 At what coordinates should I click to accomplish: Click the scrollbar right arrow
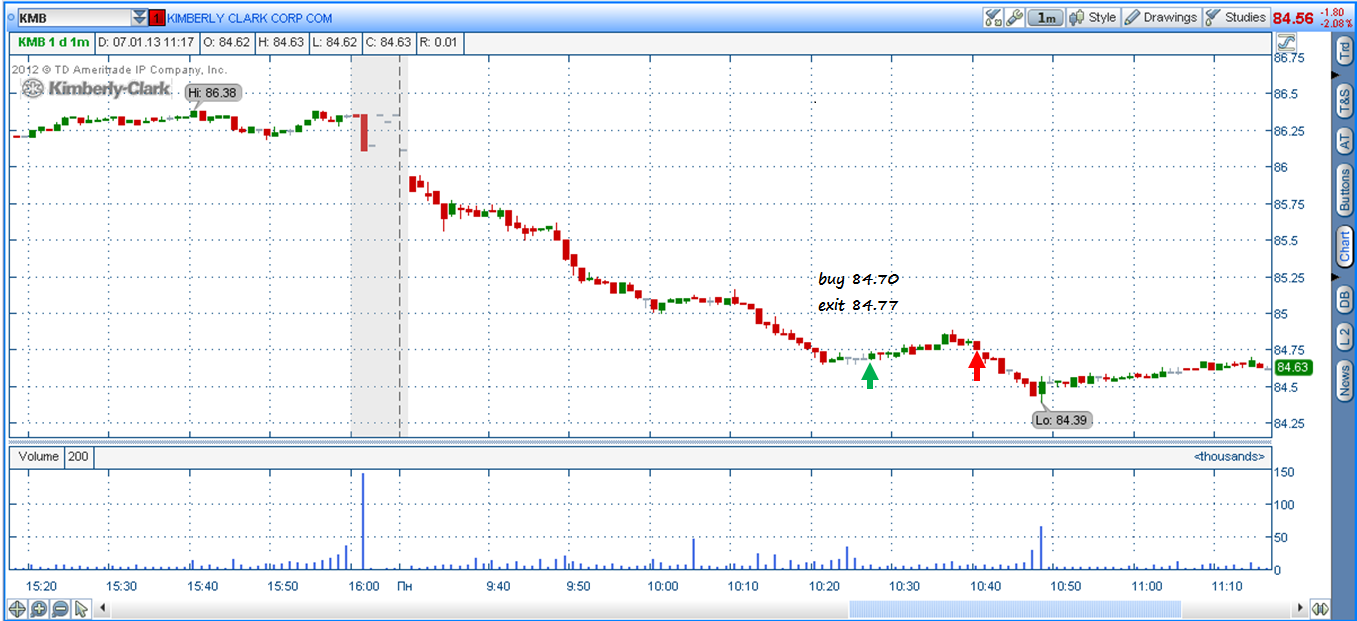[x=1300, y=608]
